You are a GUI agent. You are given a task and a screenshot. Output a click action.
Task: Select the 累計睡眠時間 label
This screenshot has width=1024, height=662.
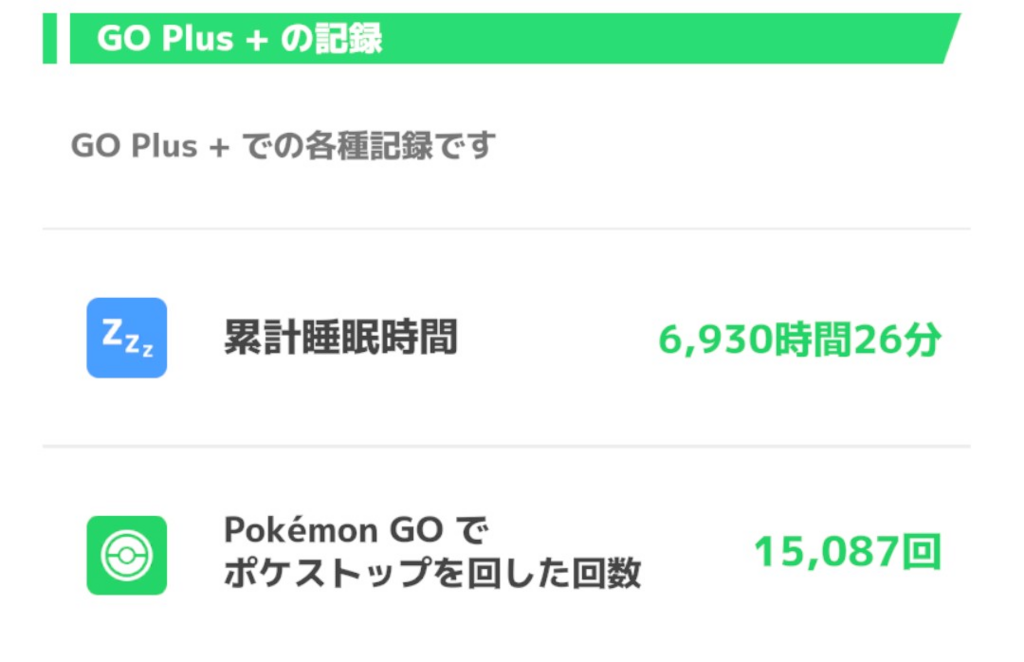[340, 339]
